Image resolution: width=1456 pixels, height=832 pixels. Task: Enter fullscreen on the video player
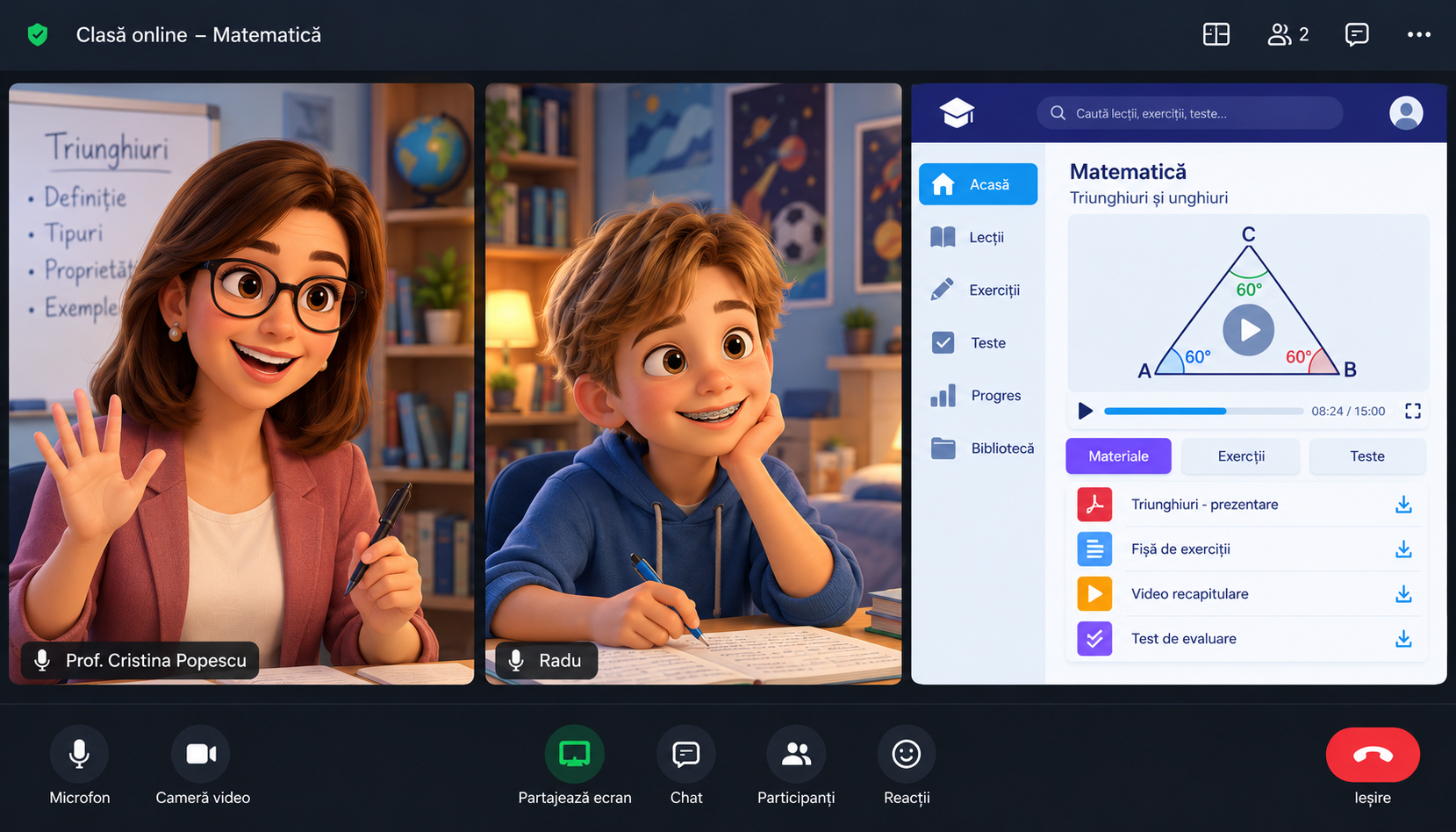tap(1412, 411)
